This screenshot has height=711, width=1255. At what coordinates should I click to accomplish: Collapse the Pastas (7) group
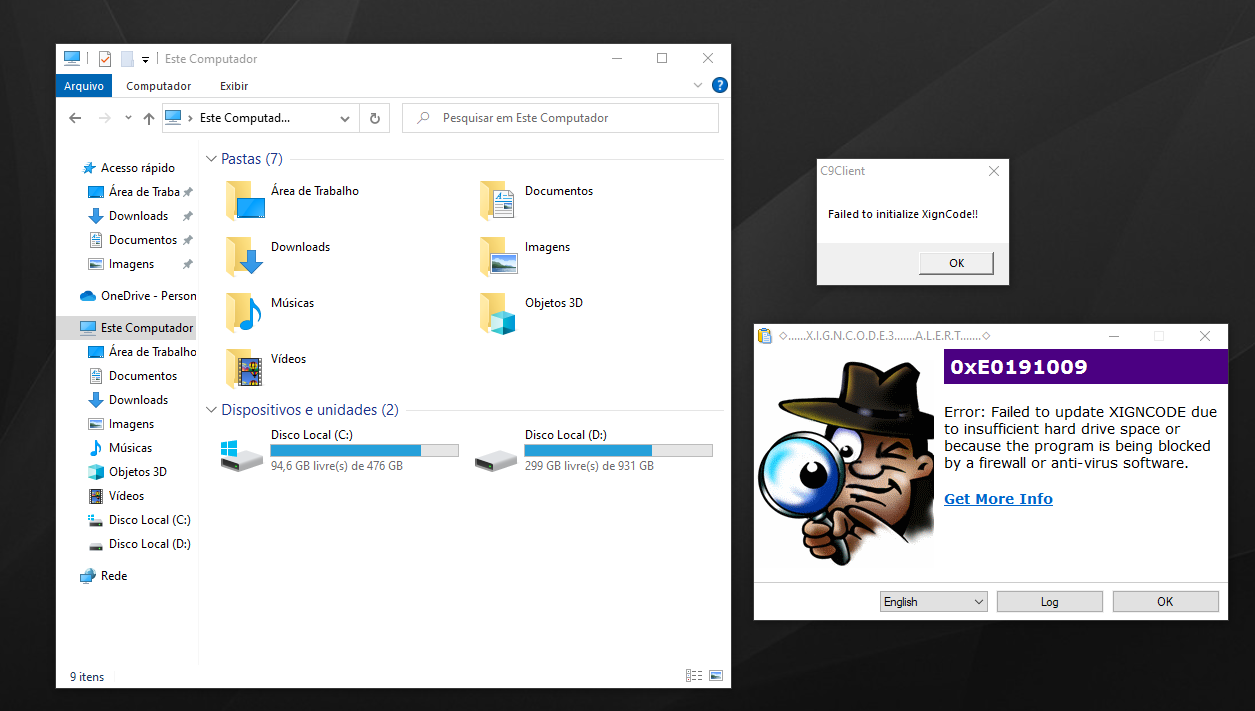coord(211,159)
